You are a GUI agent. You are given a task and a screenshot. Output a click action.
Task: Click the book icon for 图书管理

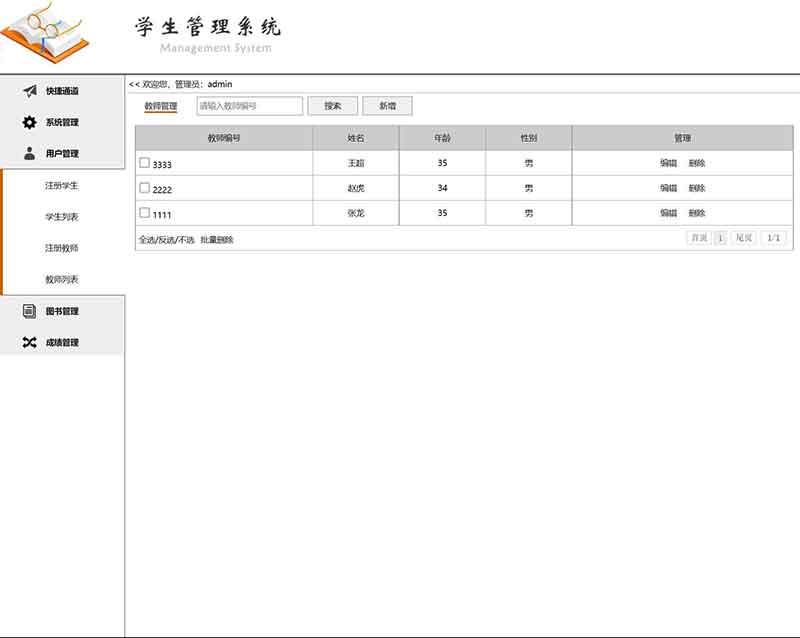click(29, 311)
